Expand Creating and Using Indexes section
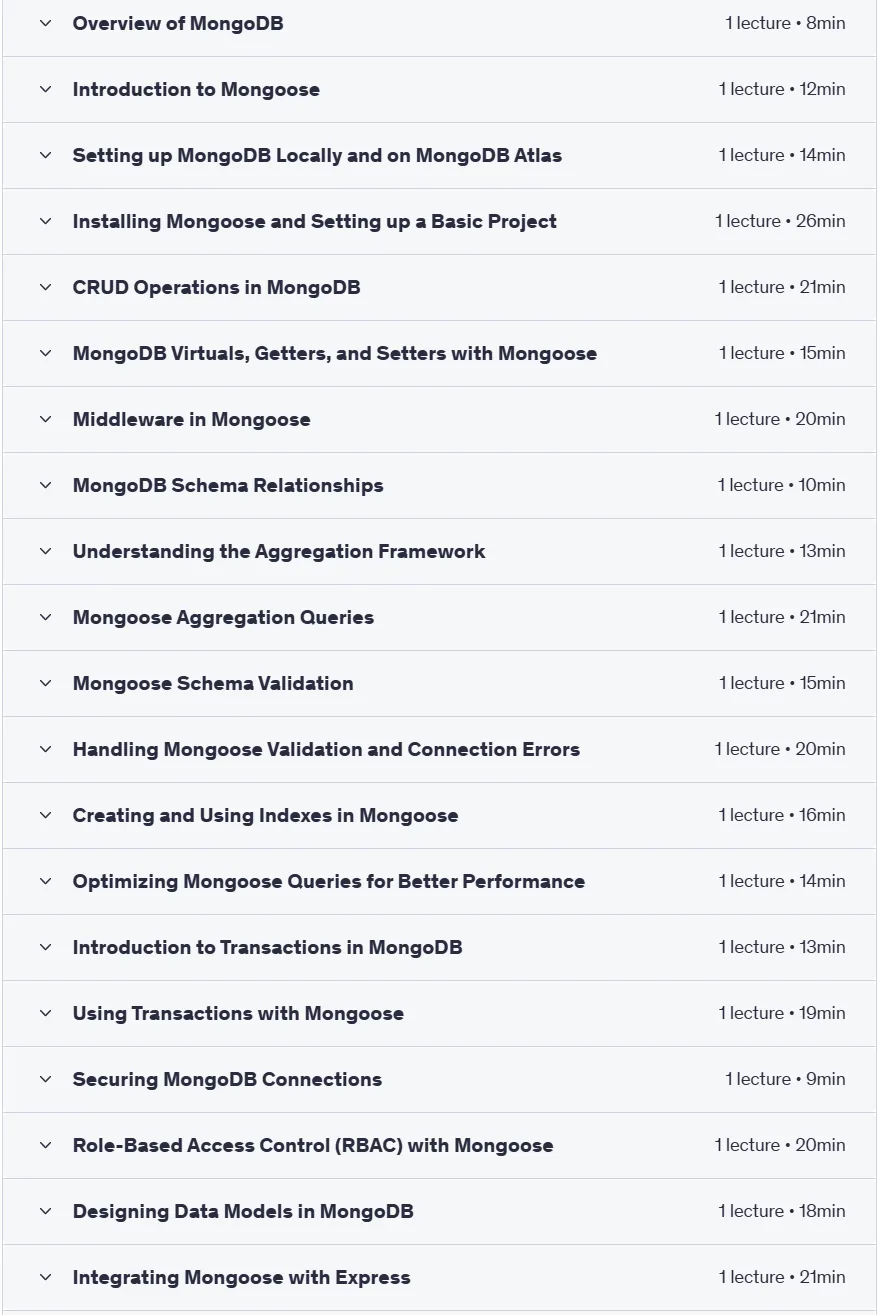This screenshot has height=1315, width=879. (x=439, y=815)
